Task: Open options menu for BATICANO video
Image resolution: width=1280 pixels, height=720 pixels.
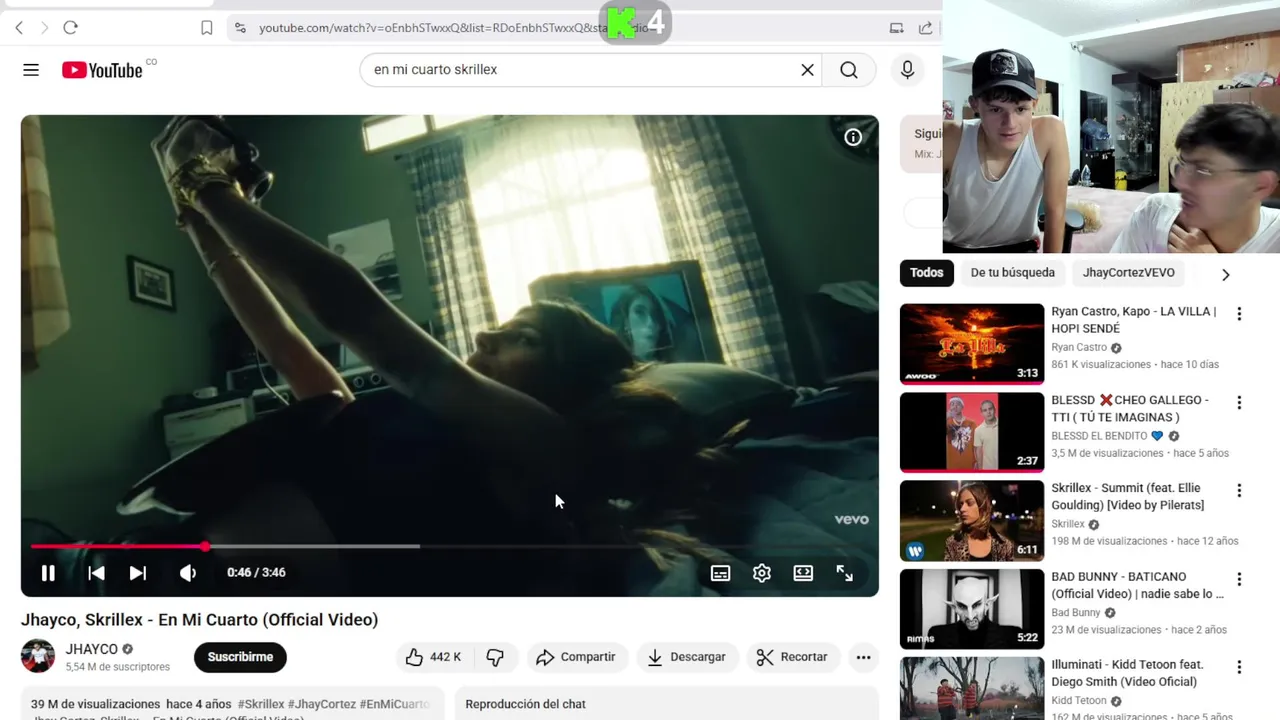Action: click(x=1239, y=579)
